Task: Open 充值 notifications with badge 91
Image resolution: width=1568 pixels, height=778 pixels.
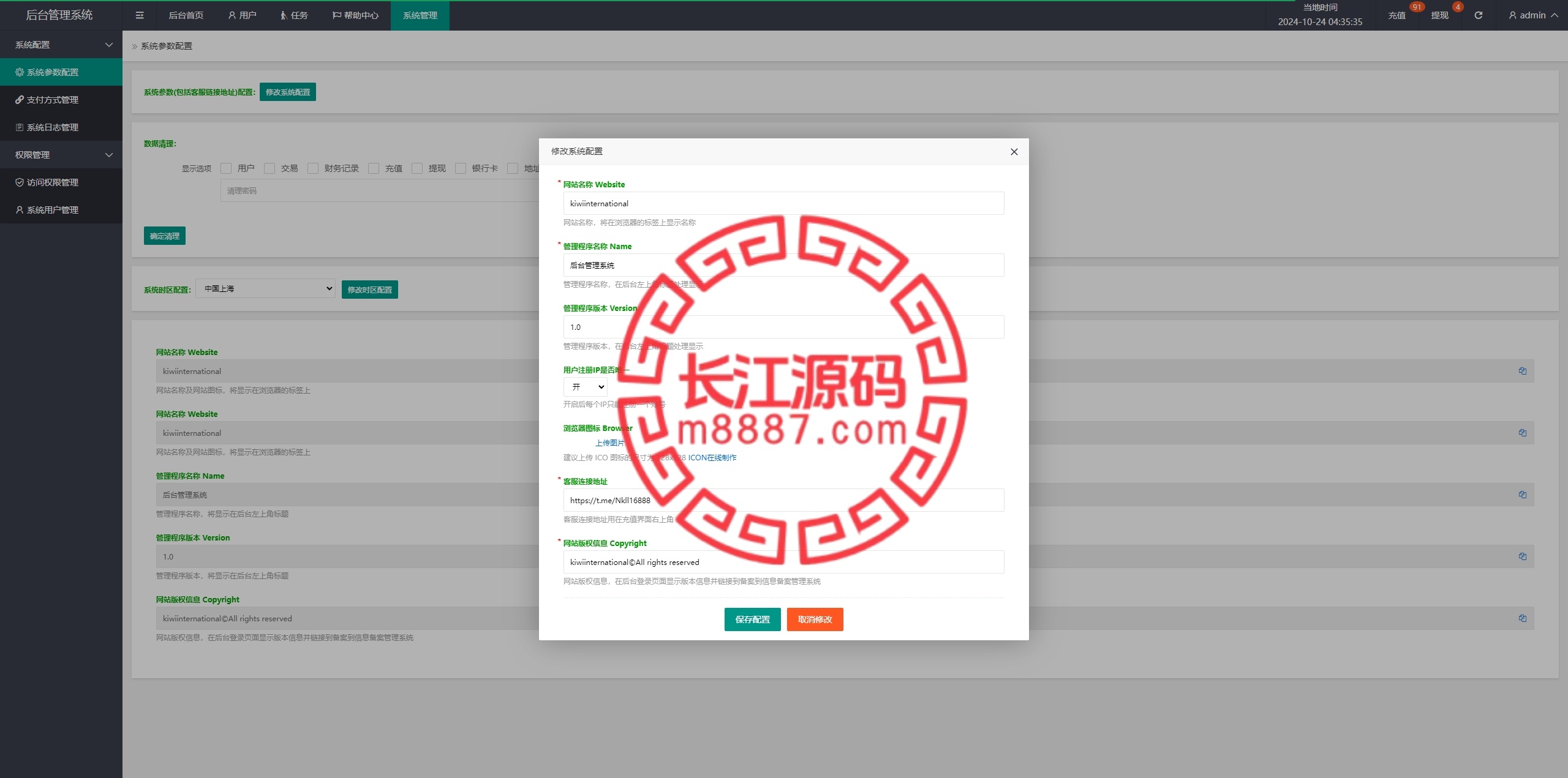Action: coord(1396,15)
